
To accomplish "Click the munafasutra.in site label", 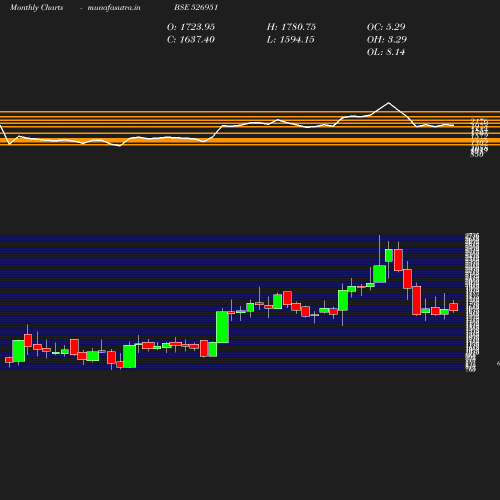I will [x=114, y=7].
